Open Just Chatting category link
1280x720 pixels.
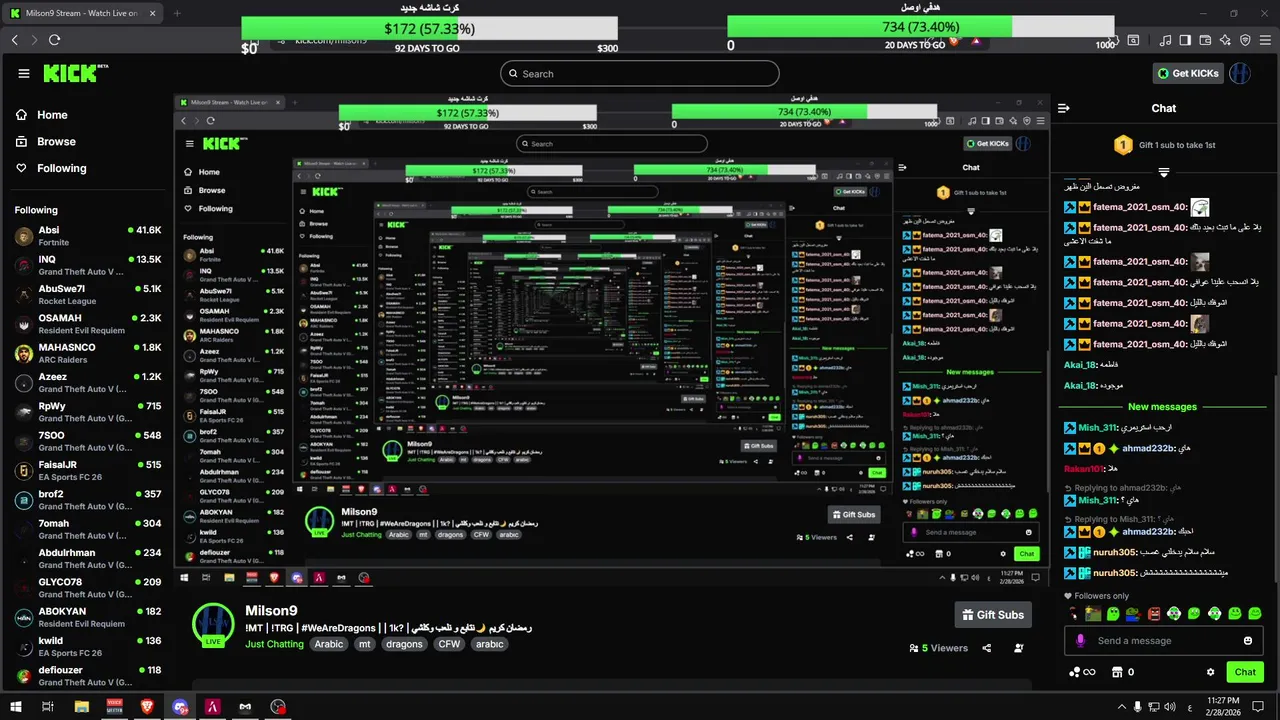(x=274, y=644)
